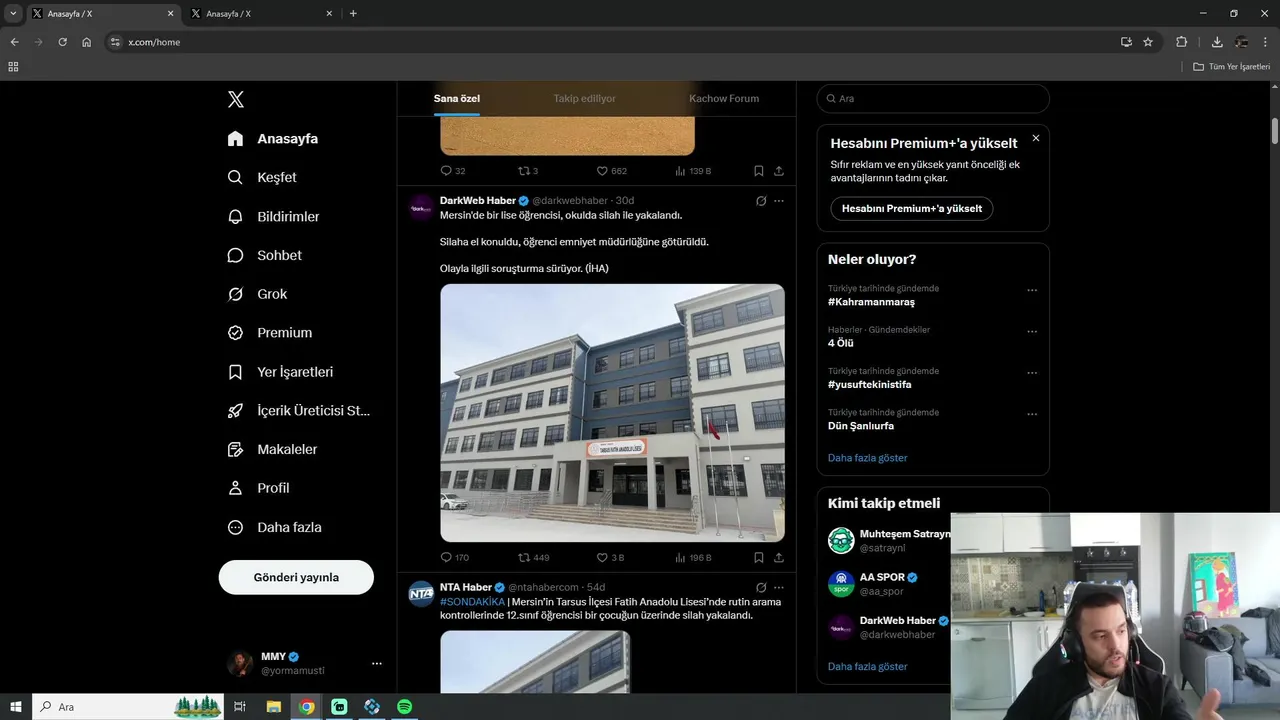
Task: Click the #SONDAKİKA hashtag link
Action: tap(472, 602)
